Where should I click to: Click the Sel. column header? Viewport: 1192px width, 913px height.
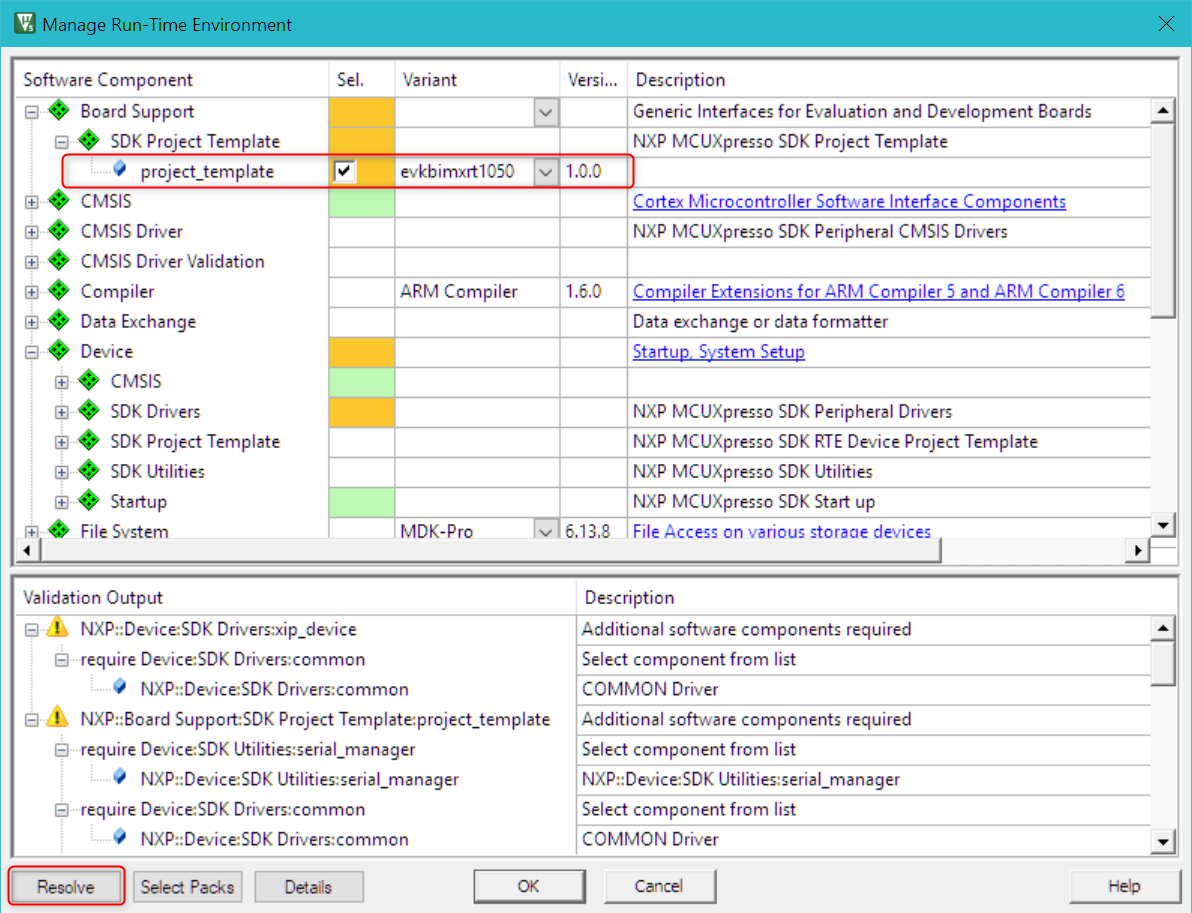[362, 80]
